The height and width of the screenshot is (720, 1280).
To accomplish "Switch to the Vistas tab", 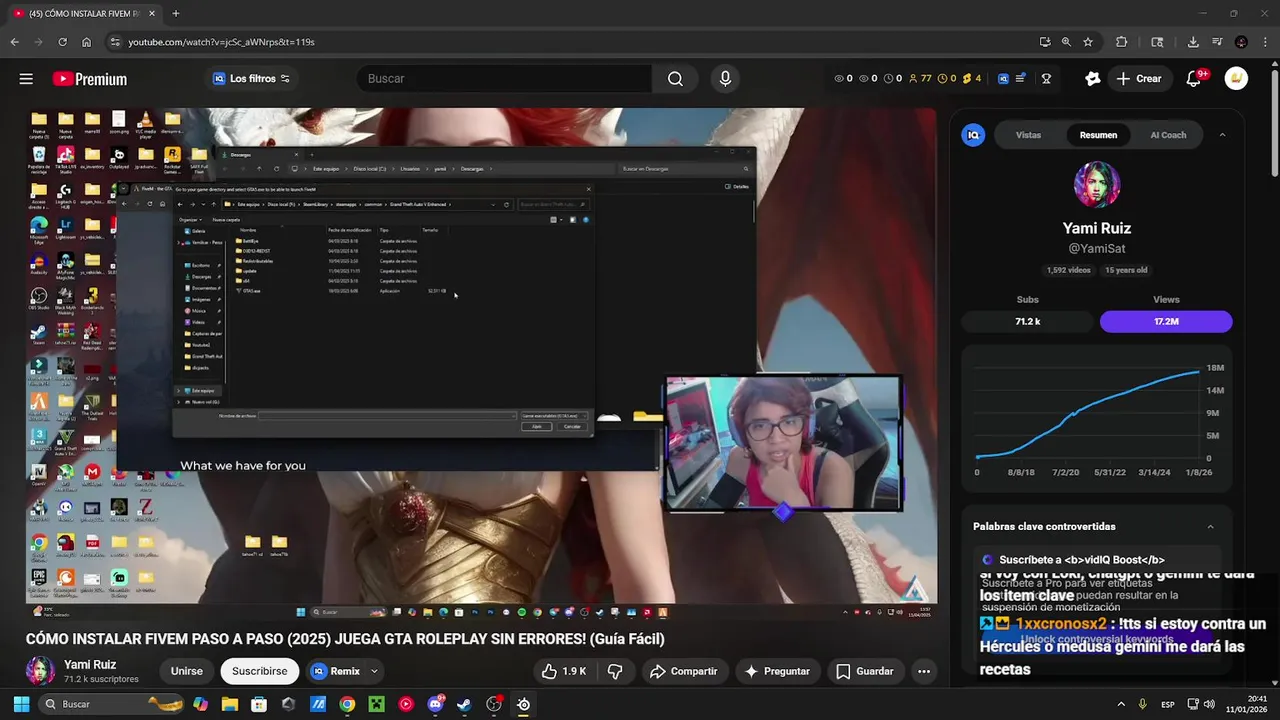I will (x=1028, y=135).
